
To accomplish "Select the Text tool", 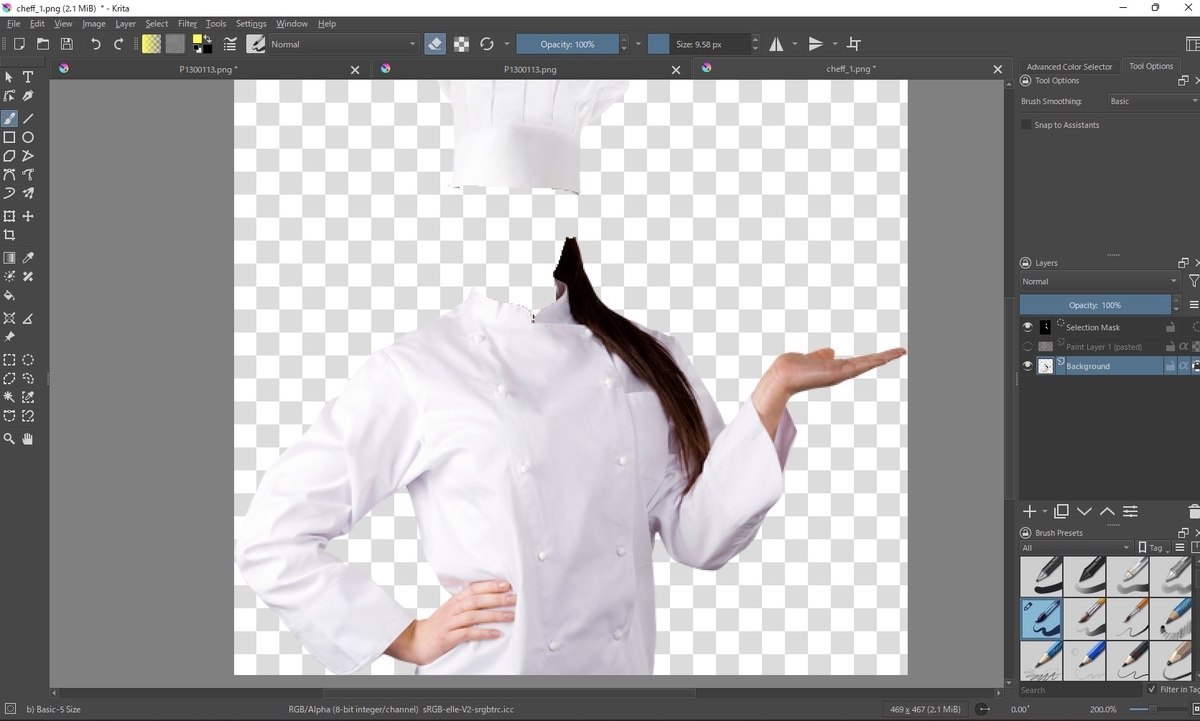I will point(28,77).
